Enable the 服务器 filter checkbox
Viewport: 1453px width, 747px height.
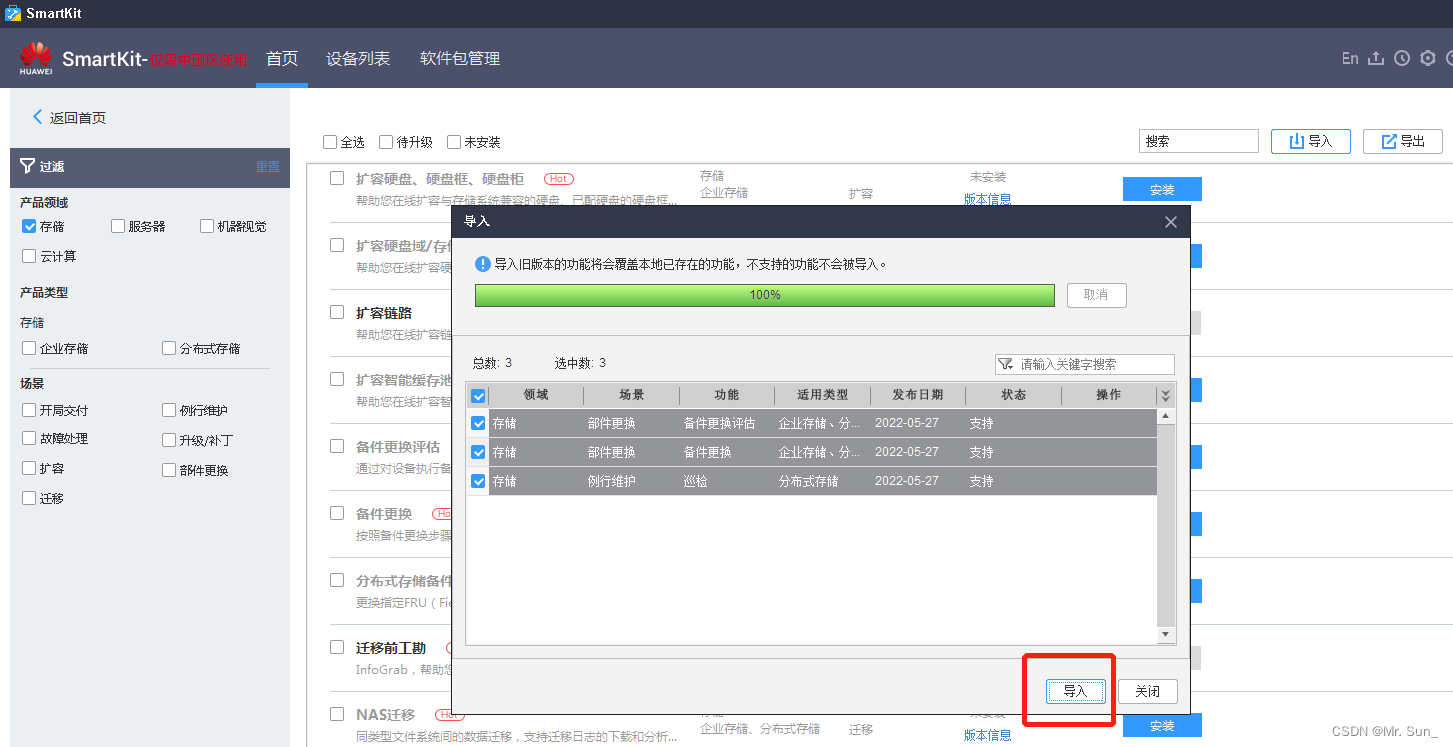[117, 225]
